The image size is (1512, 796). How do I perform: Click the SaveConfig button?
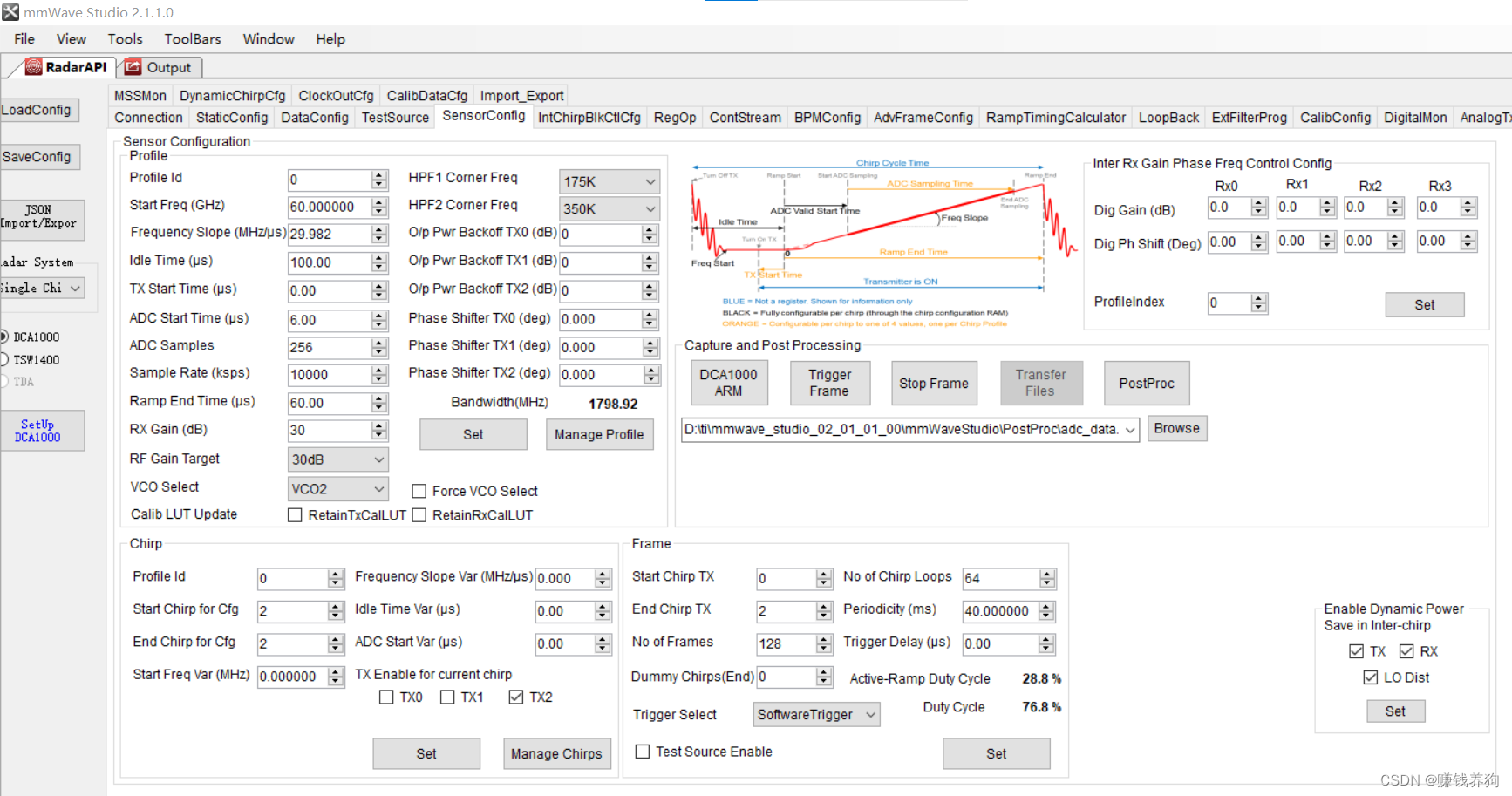click(x=39, y=157)
